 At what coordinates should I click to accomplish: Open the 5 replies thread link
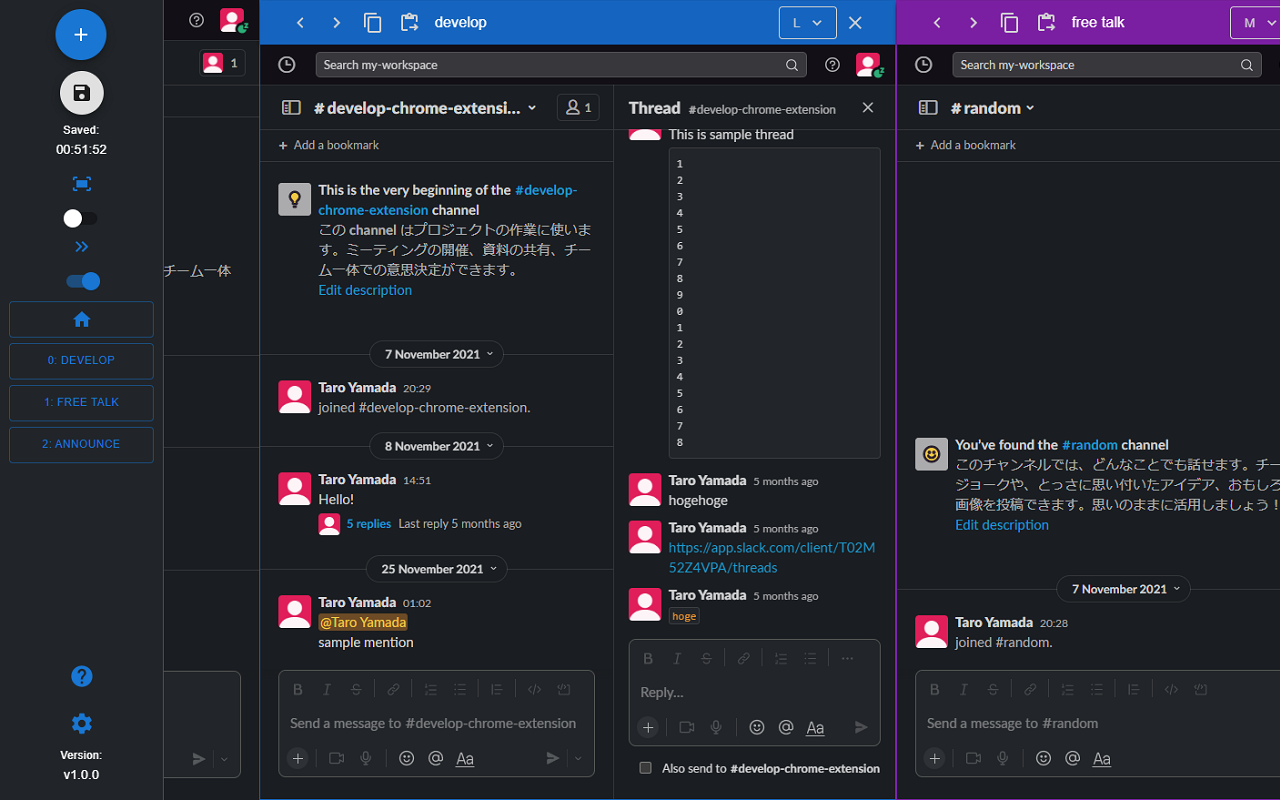[x=369, y=524]
